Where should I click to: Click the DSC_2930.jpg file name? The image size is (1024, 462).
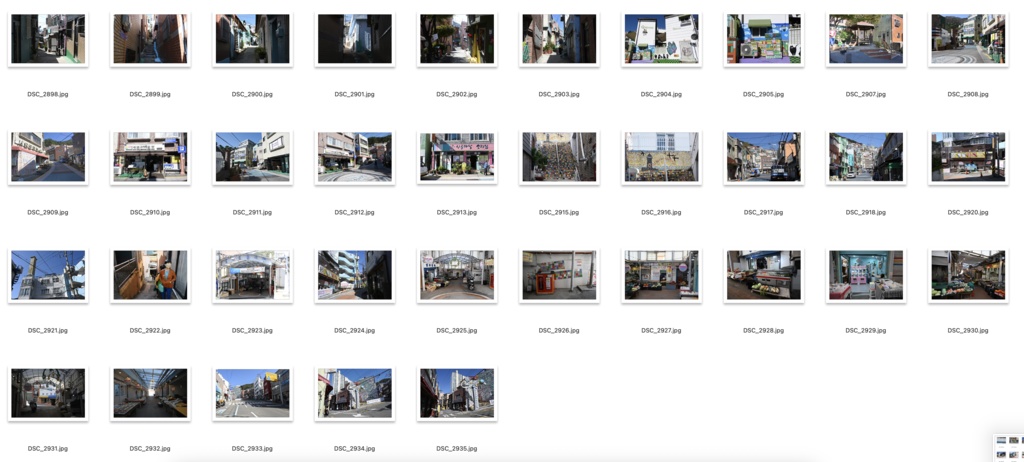[968, 331]
